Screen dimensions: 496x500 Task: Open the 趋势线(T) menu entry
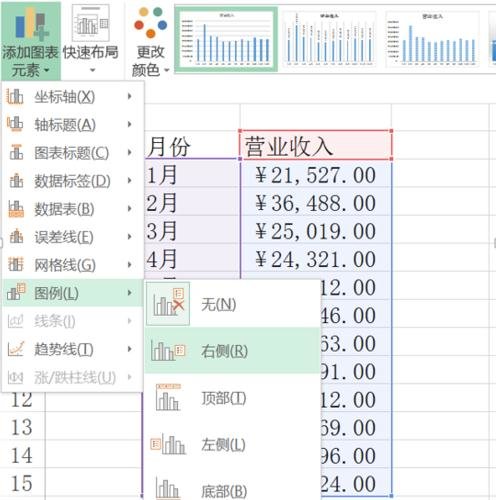(73, 349)
